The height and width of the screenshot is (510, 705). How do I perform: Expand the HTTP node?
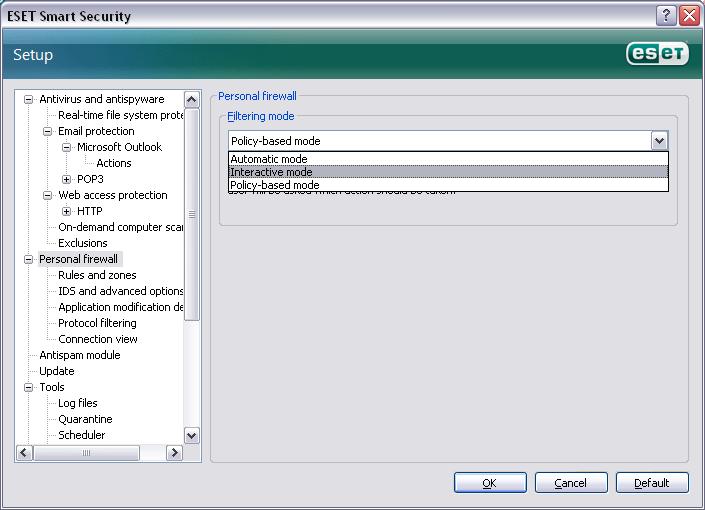tap(66, 211)
